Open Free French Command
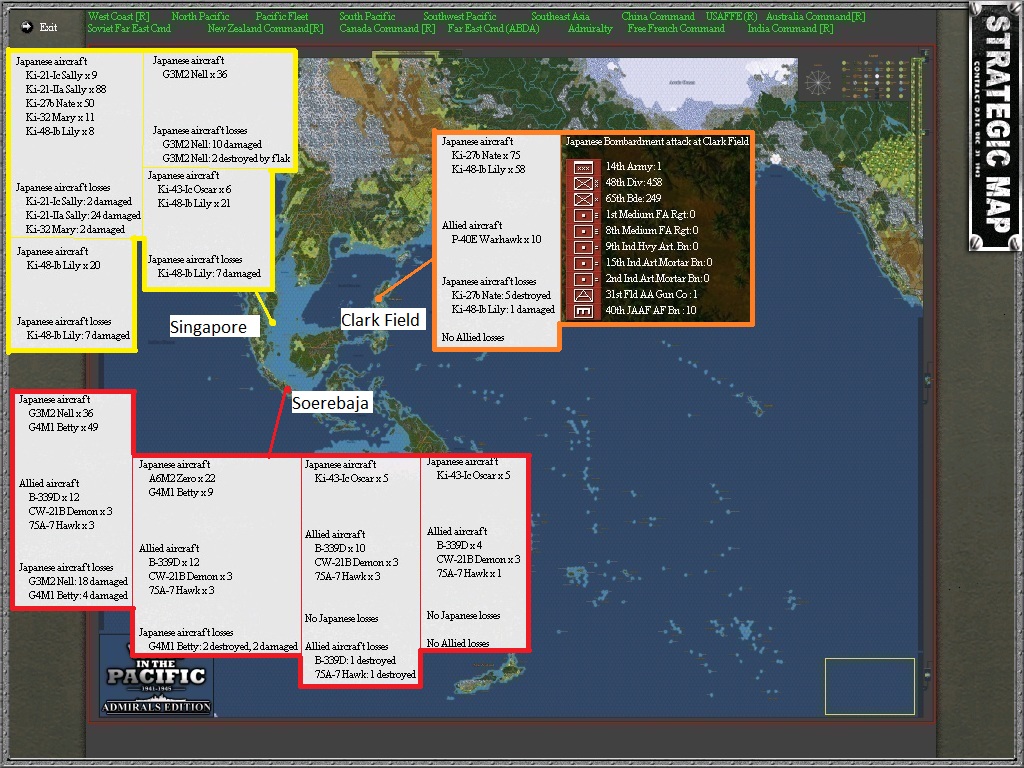 676,29
